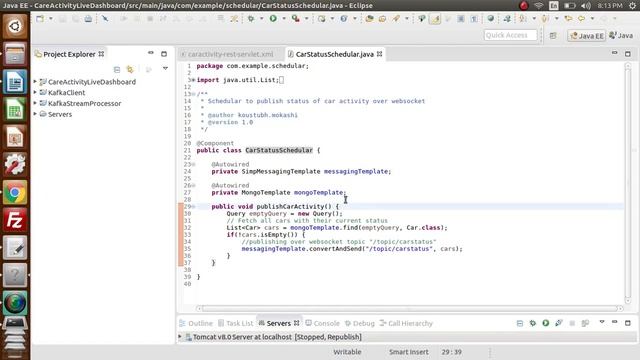Expand the KafkaClient project
This screenshot has height=360, width=640.
(x=35, y=93)
